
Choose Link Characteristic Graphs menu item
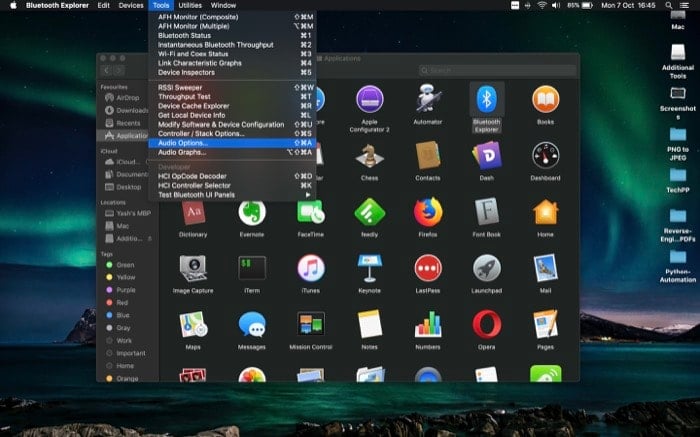tap(232, 63)
